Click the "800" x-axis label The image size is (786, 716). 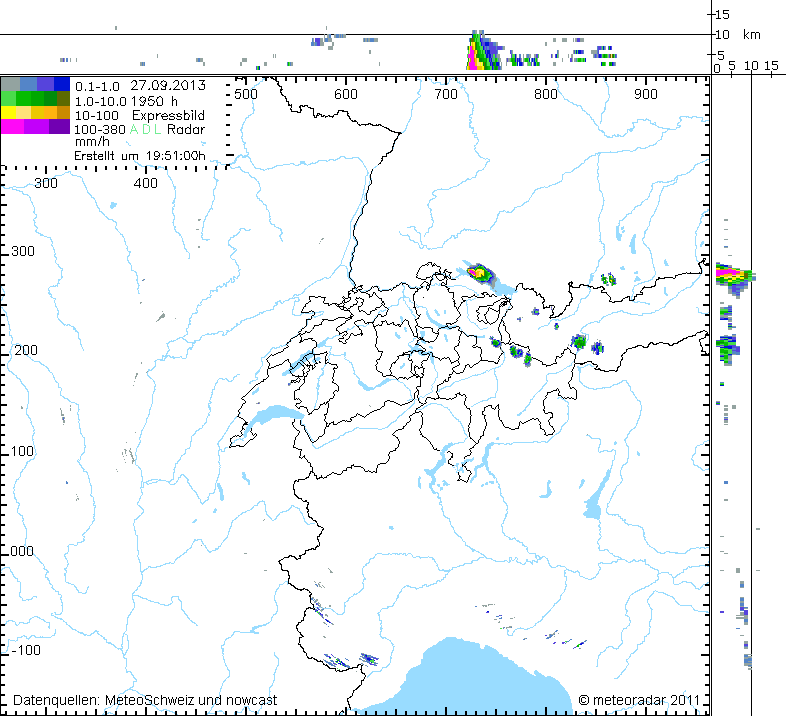pyautogui.click(x=545, y=94)
